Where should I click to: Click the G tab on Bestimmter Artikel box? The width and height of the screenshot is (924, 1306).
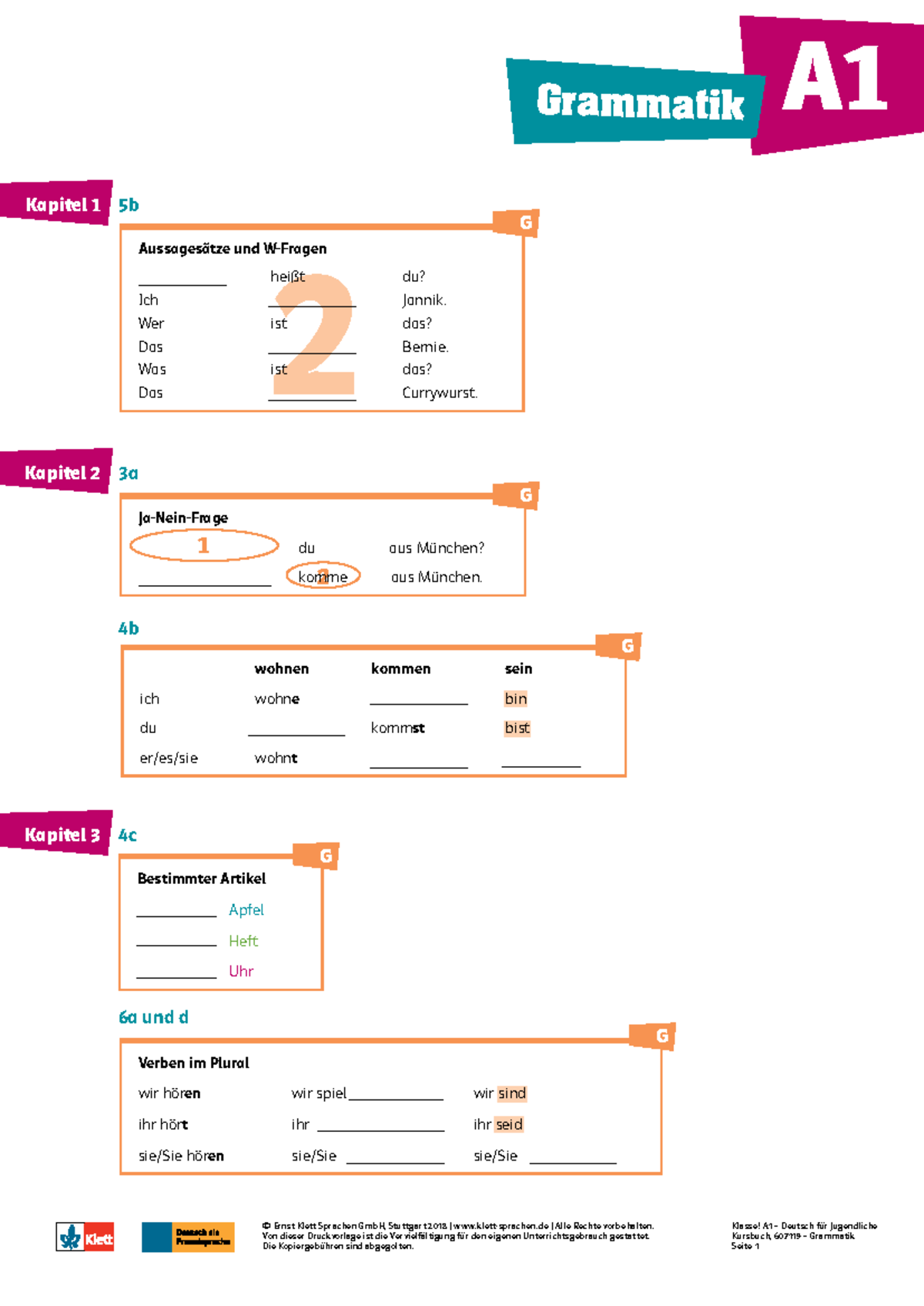click(326, 856)
